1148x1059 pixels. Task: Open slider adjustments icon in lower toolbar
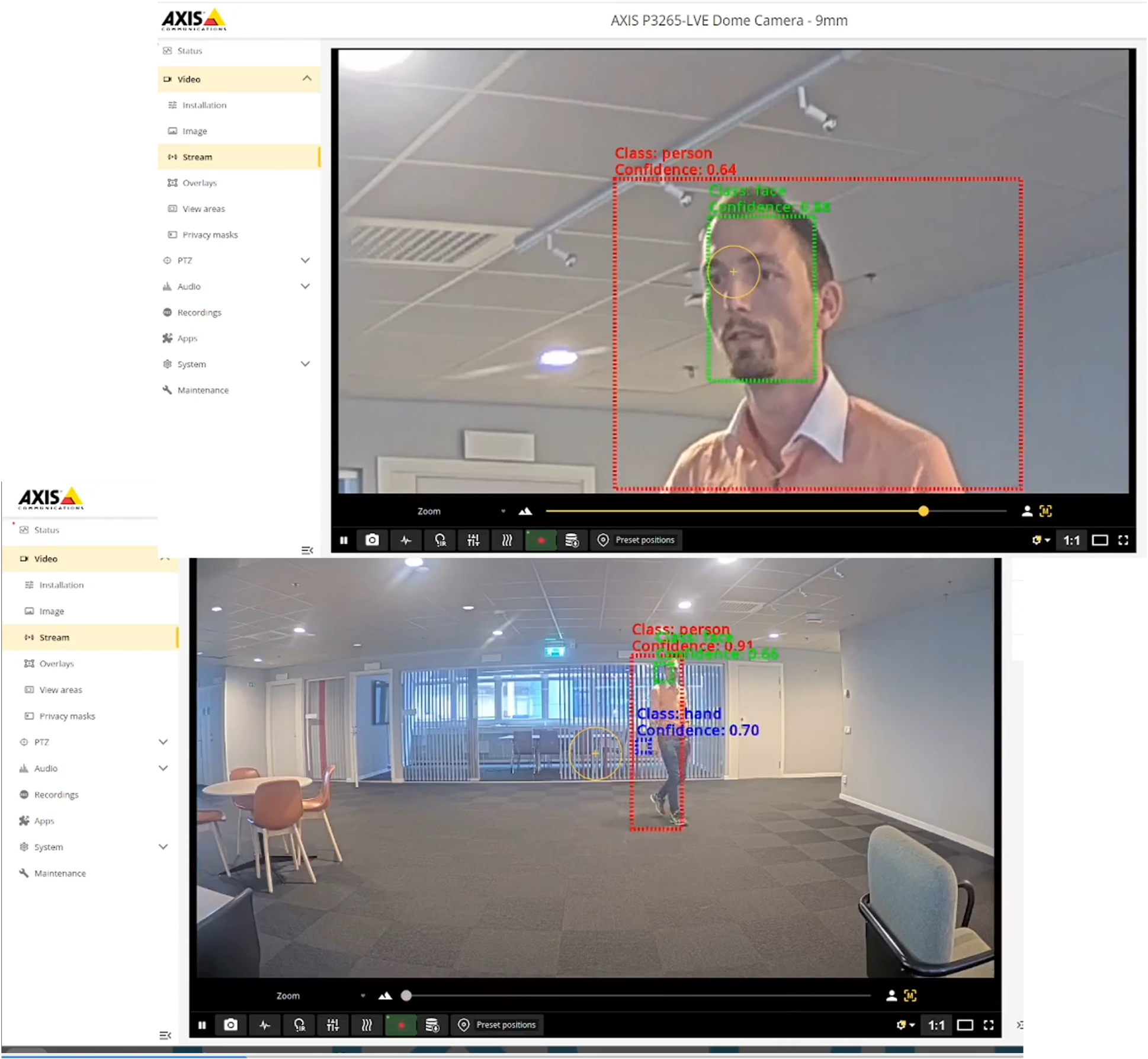tap(333, 1026)
